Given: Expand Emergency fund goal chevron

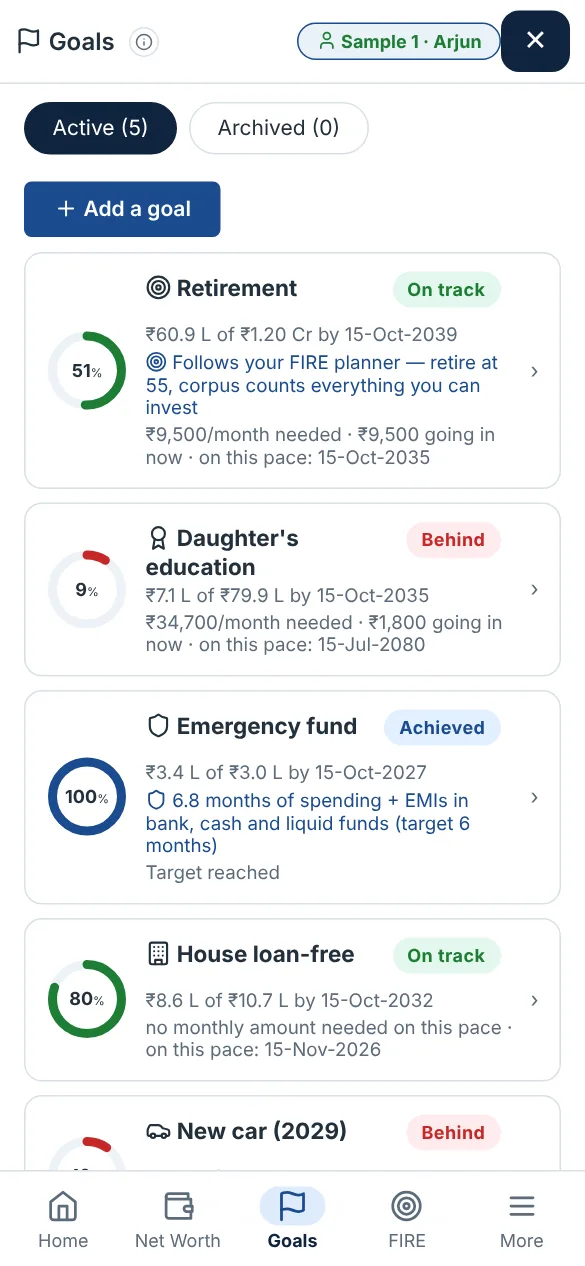Looking at the screenshot, I should coord(535,798).
